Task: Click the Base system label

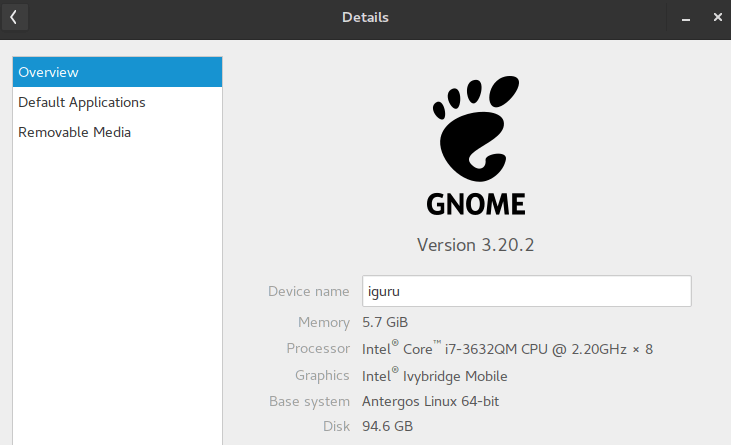Action: click(x=309, y=402)
